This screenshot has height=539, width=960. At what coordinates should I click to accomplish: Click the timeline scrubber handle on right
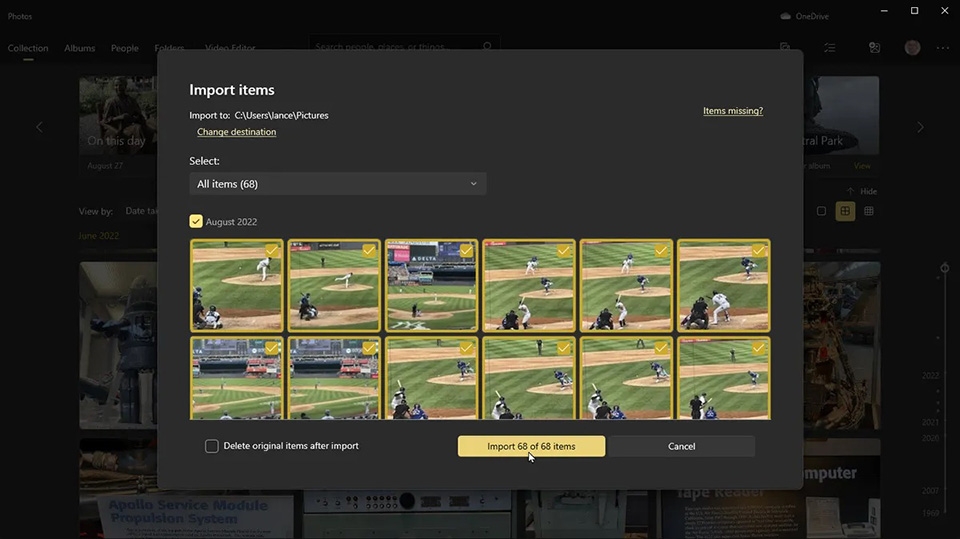tap(944, 268)
